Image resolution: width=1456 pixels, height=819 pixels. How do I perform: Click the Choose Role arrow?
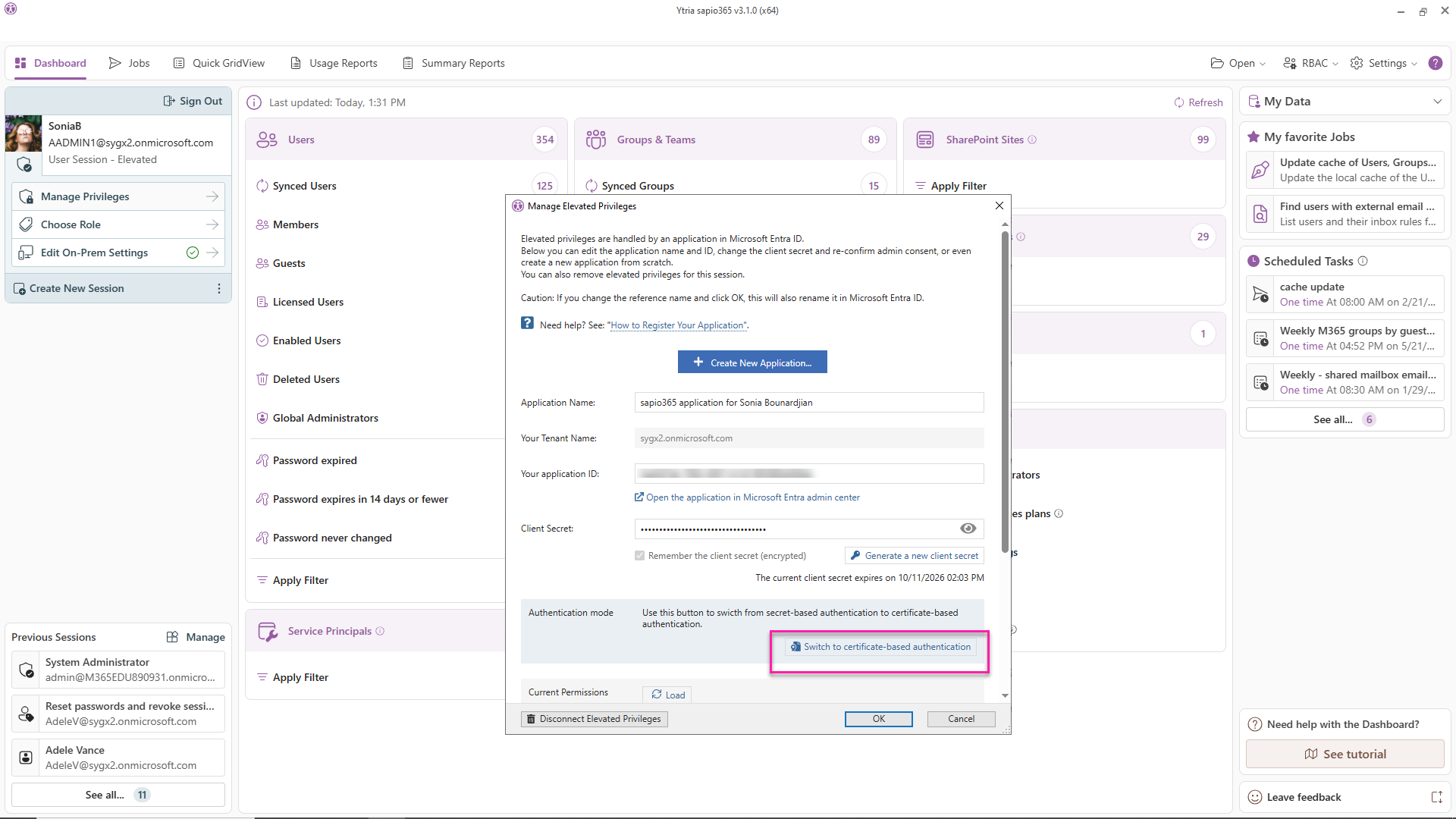tap(212, 224)
